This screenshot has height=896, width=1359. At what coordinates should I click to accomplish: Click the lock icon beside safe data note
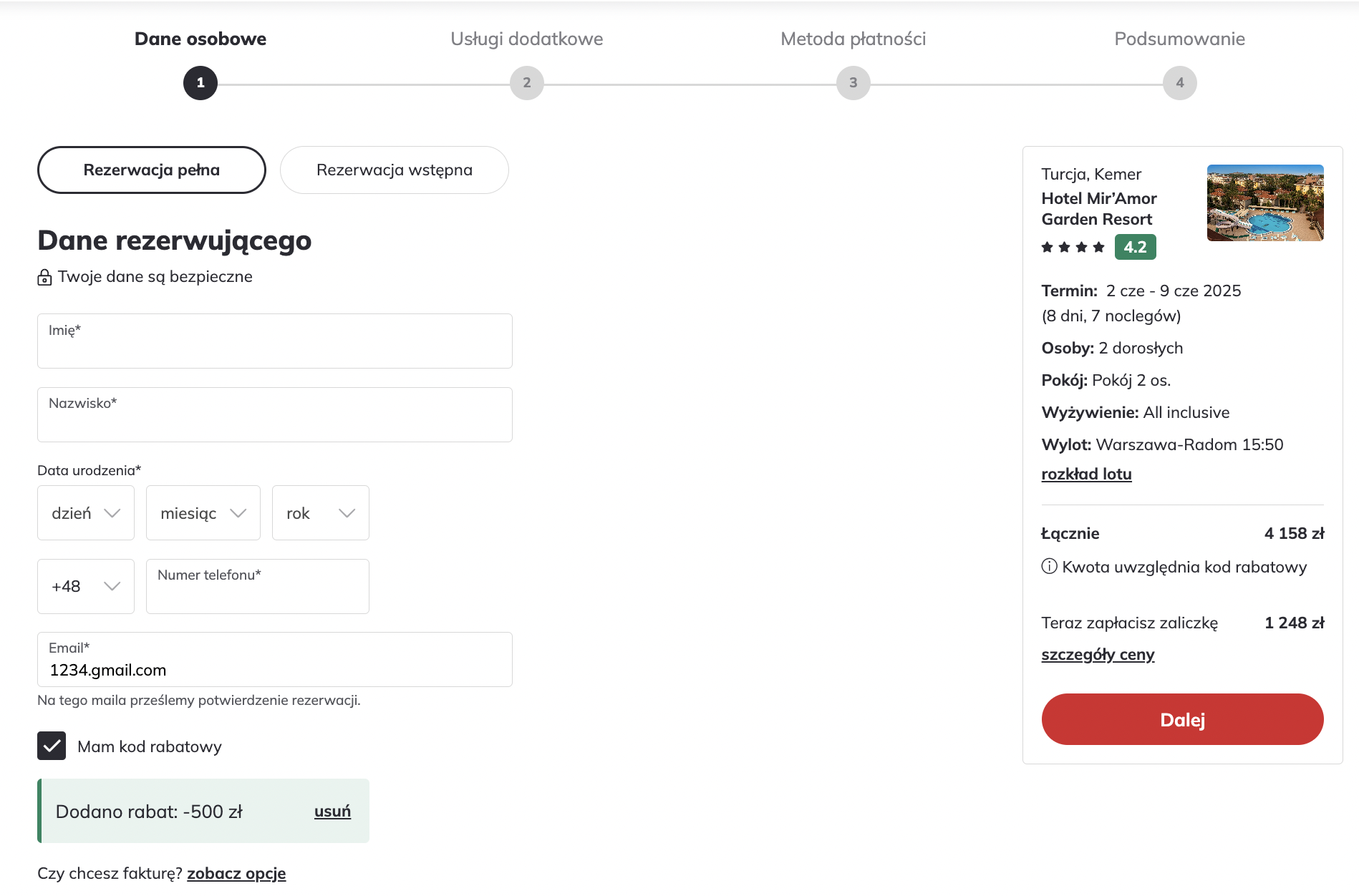click(44, 277)
